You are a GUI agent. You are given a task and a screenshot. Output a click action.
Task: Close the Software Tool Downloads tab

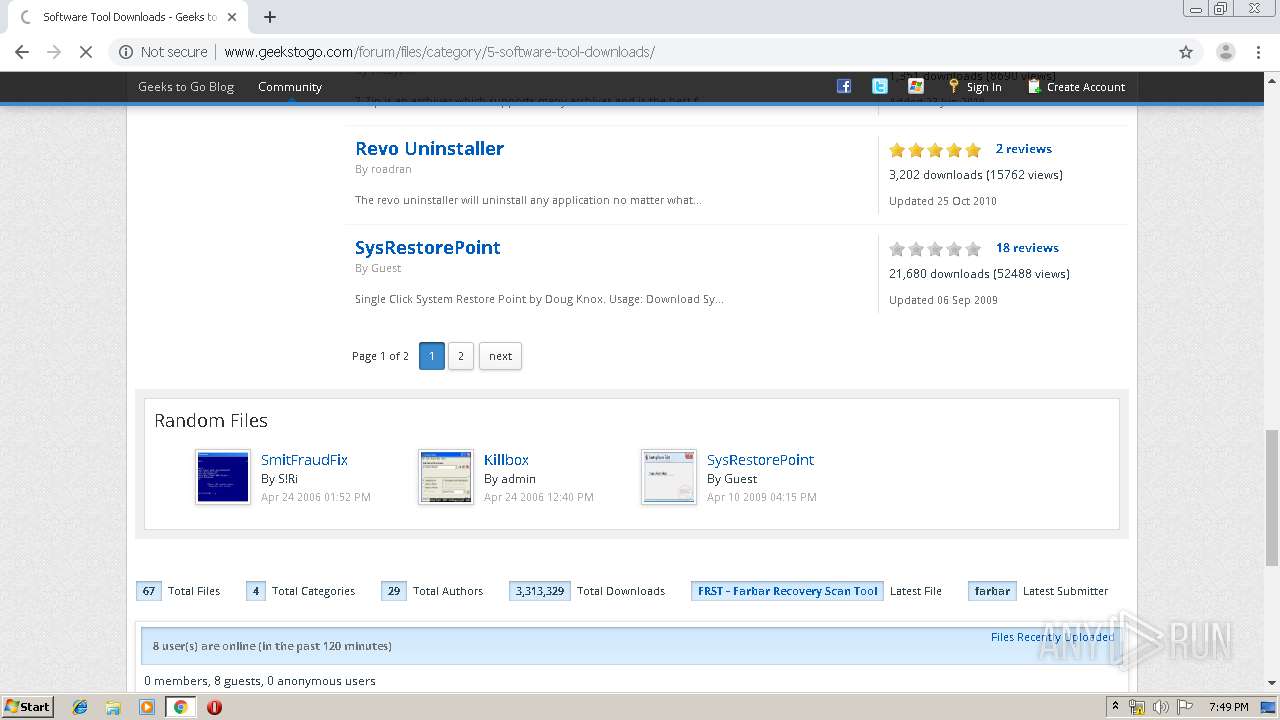(232, 17)
